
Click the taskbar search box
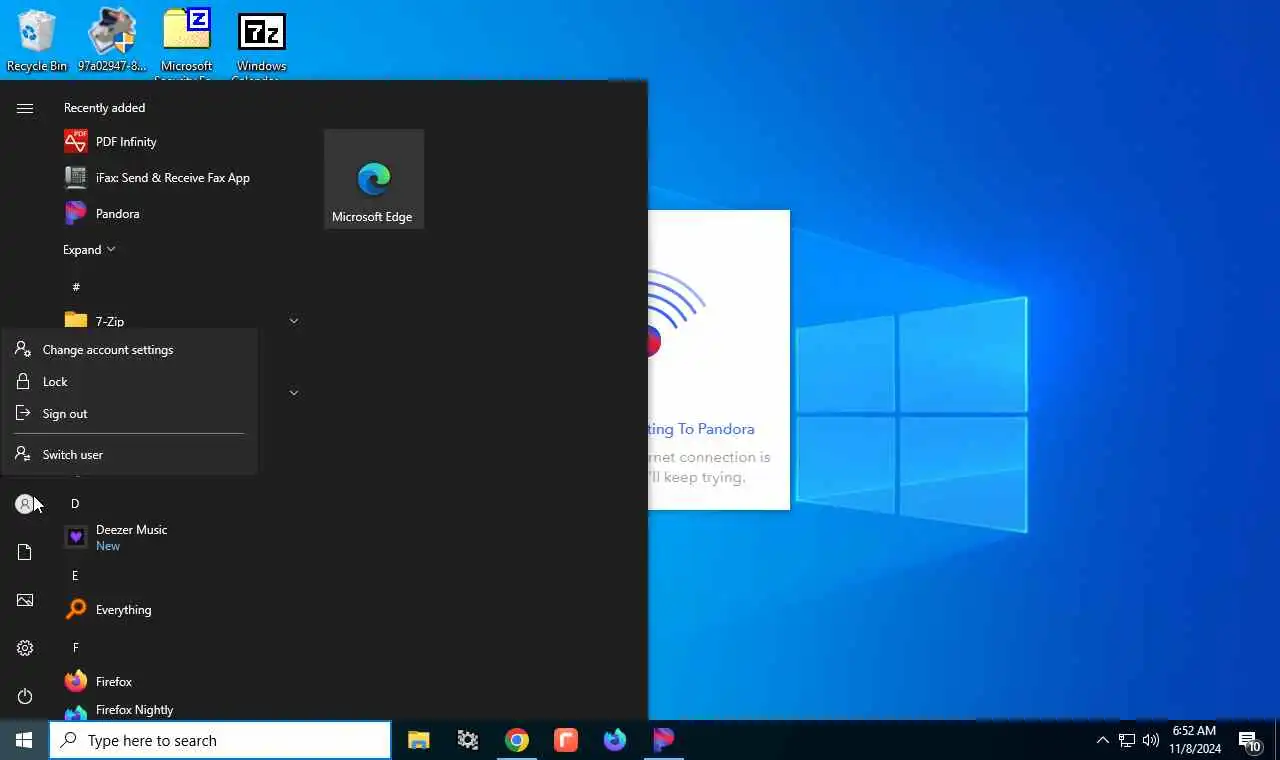(220, 740)
